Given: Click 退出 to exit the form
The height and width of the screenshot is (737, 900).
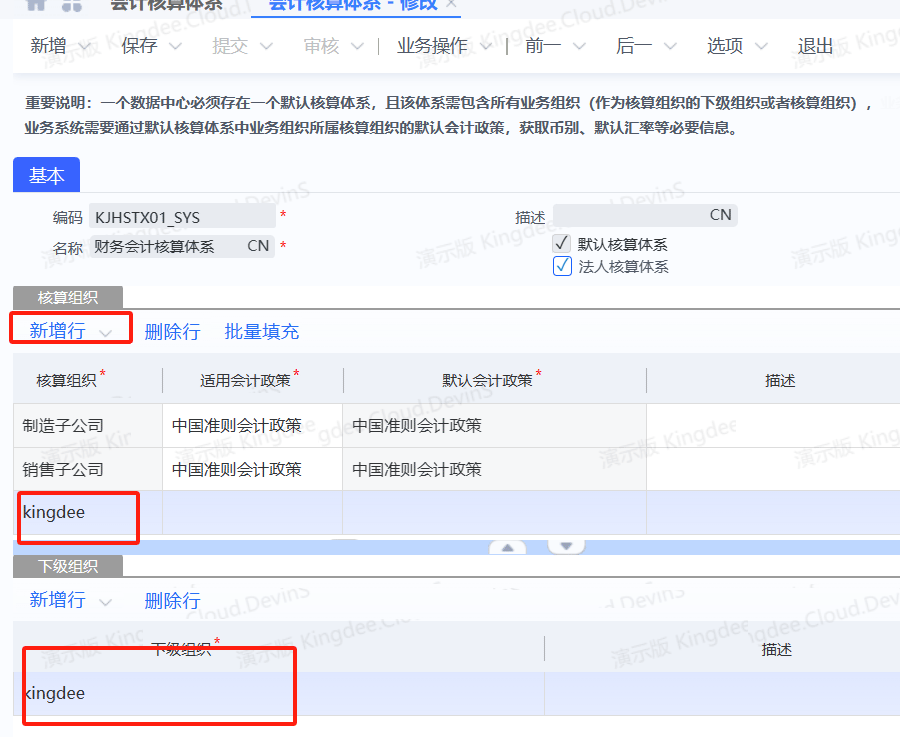Looking at the screenshot, I should 815,45.
